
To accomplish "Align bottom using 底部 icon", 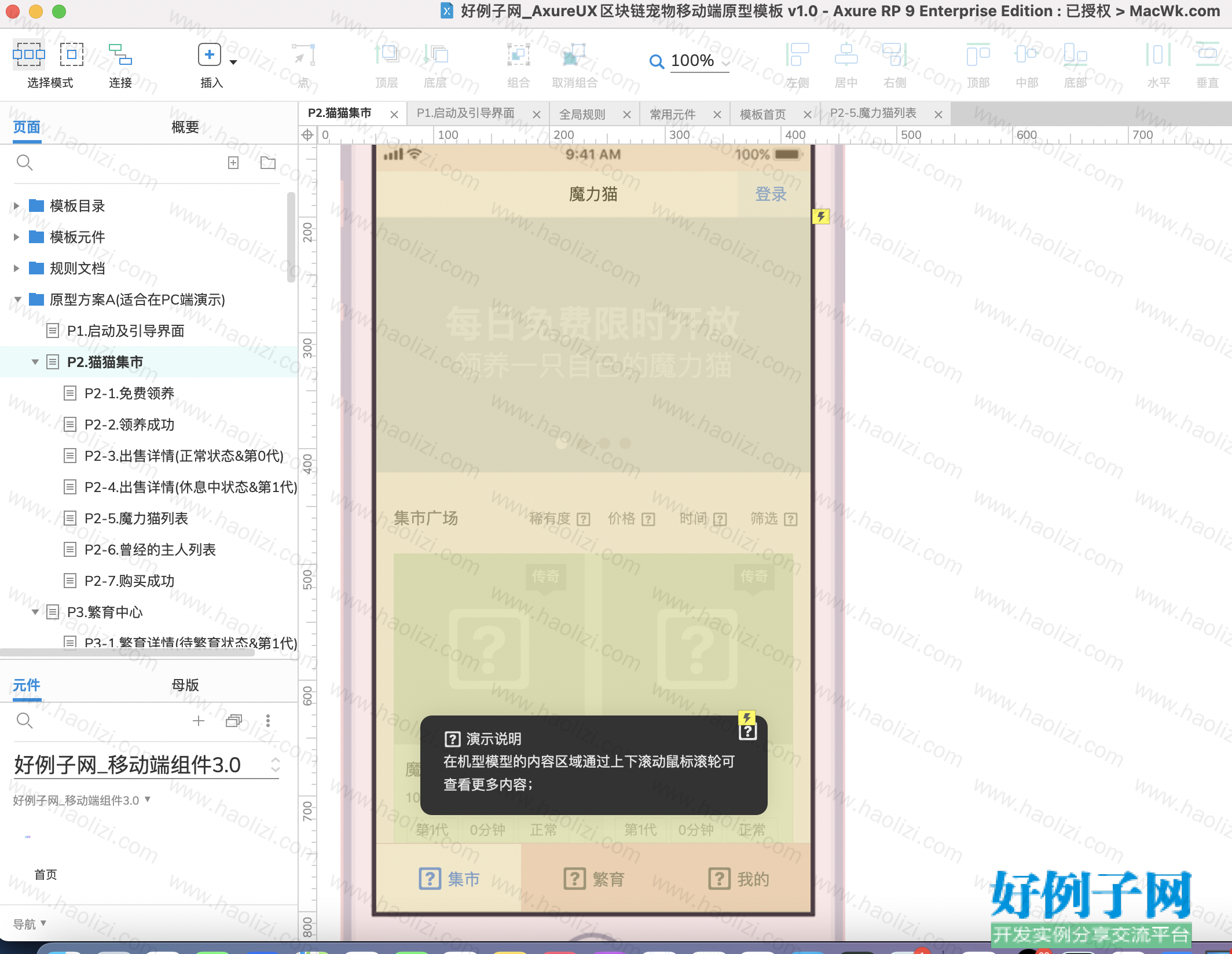I will point(1075,55).
